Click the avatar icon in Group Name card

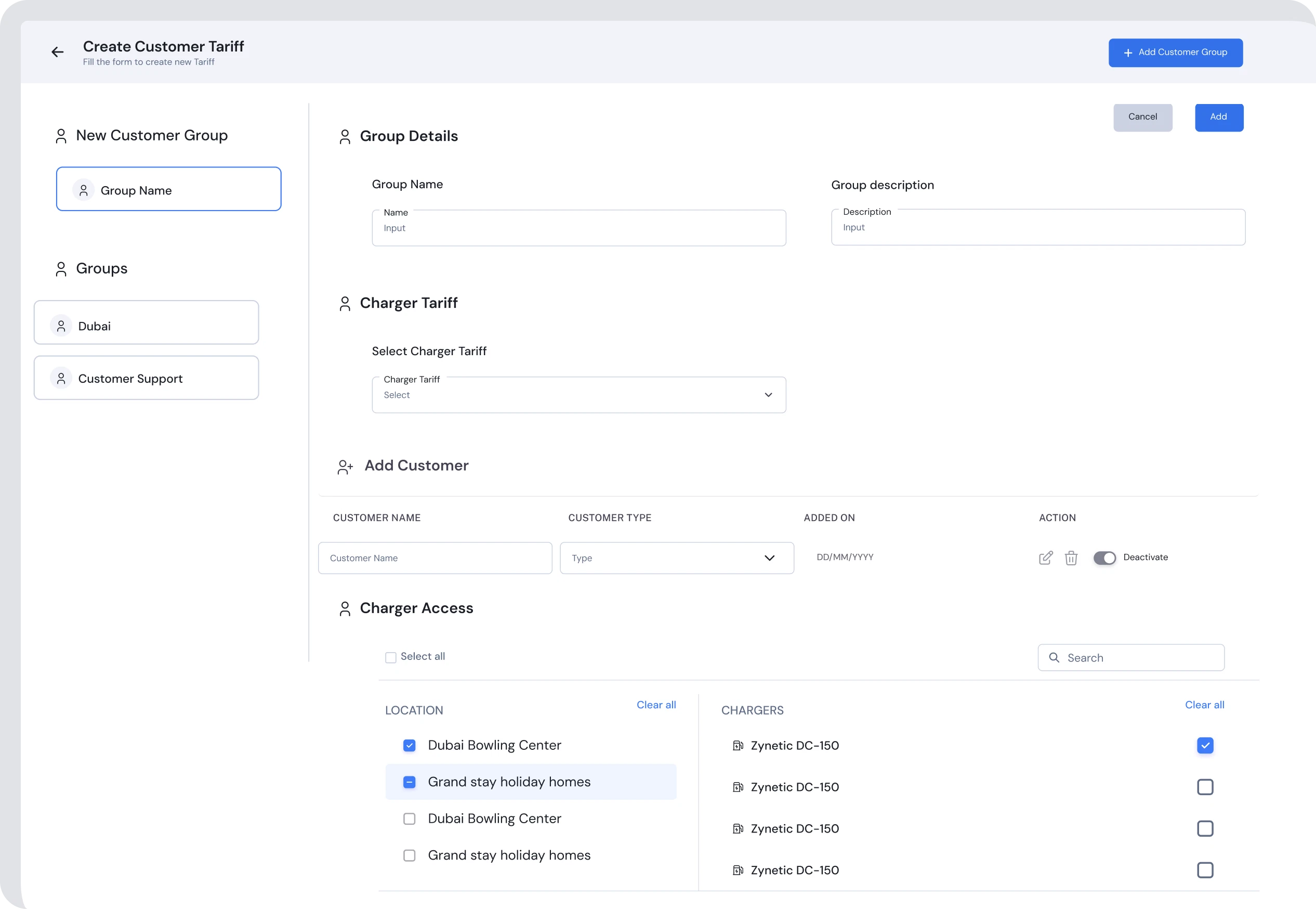click(83, 190)
